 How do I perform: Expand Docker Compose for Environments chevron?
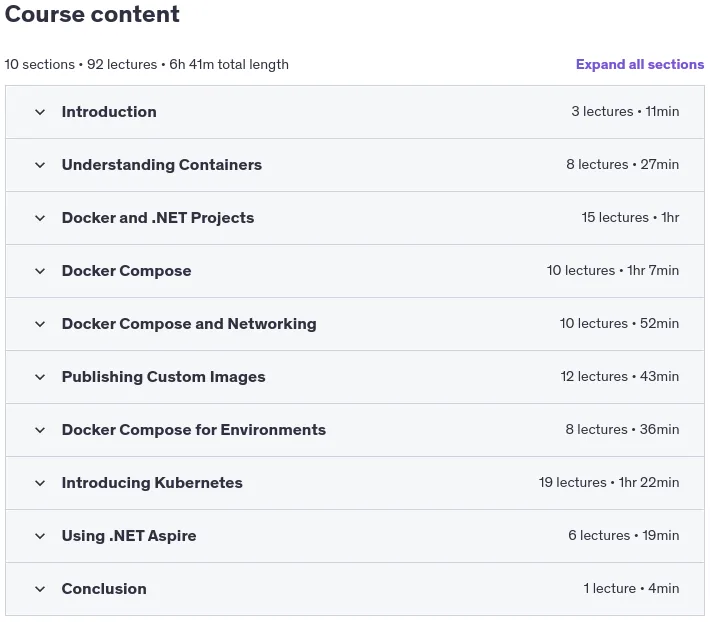tap(40, 430)
